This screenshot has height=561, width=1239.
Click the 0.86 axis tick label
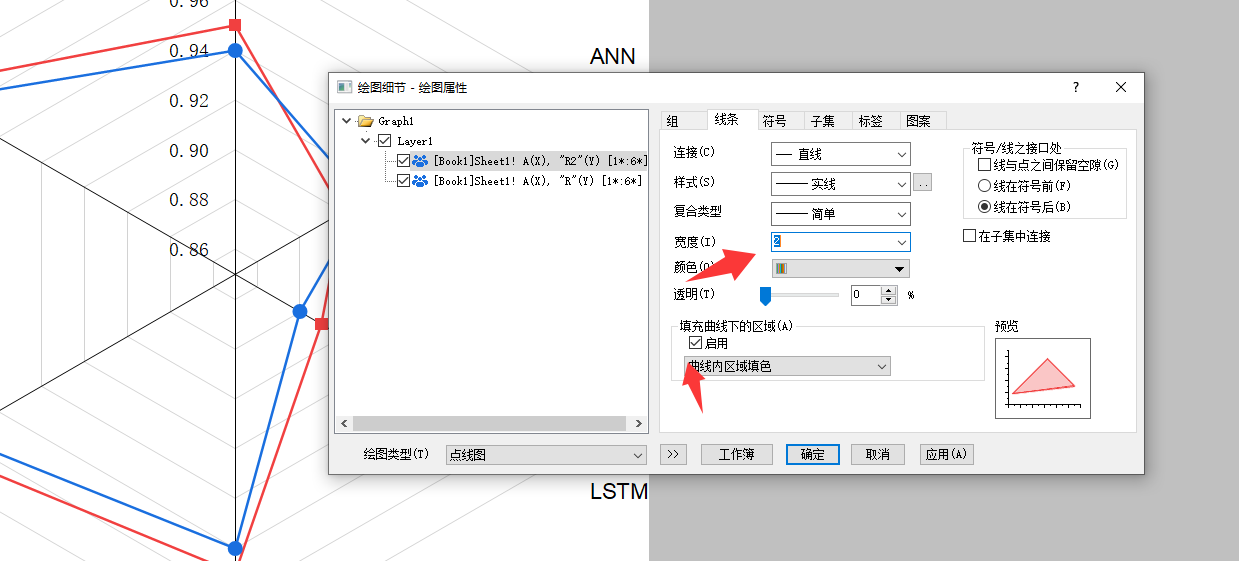click(x=189, y=249)
